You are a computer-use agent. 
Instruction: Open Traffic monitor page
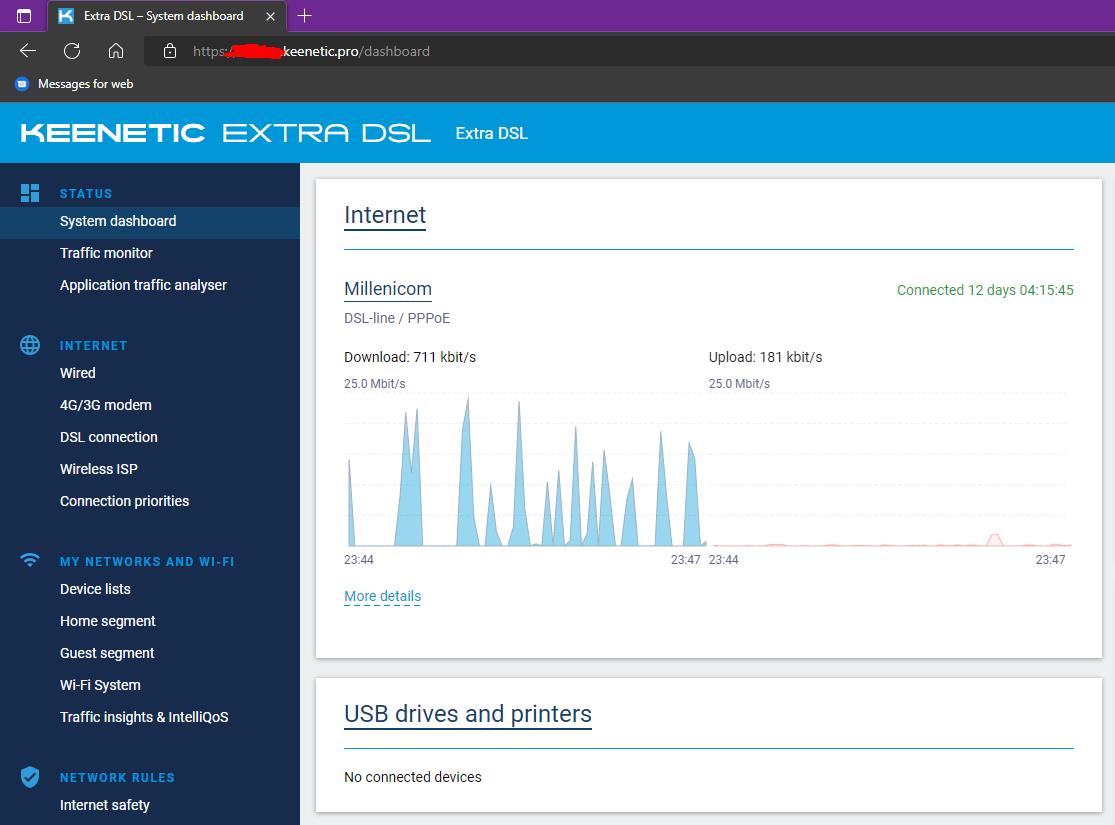pyautogui.click(x=106, y=253)
